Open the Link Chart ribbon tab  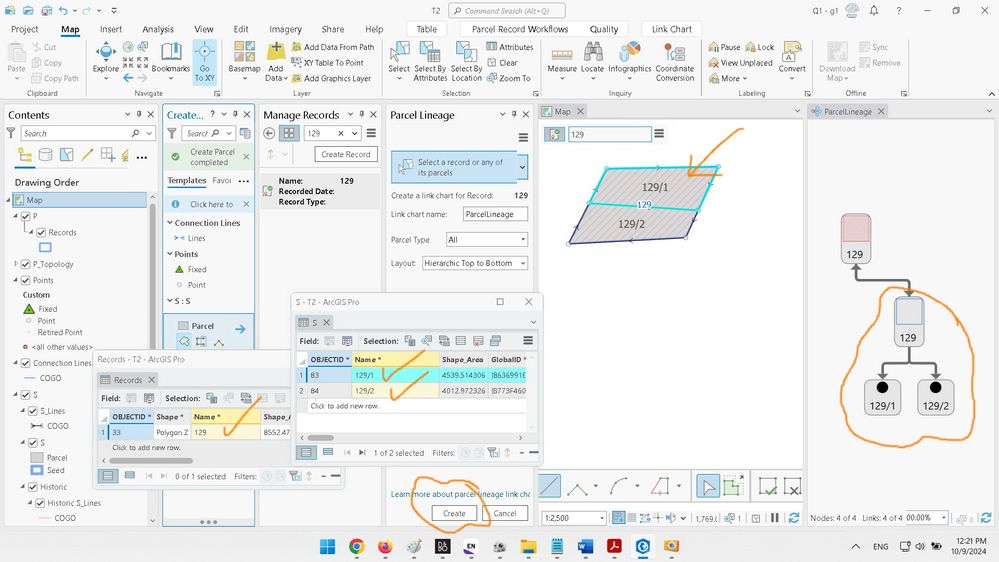click(x=672, y=29)
